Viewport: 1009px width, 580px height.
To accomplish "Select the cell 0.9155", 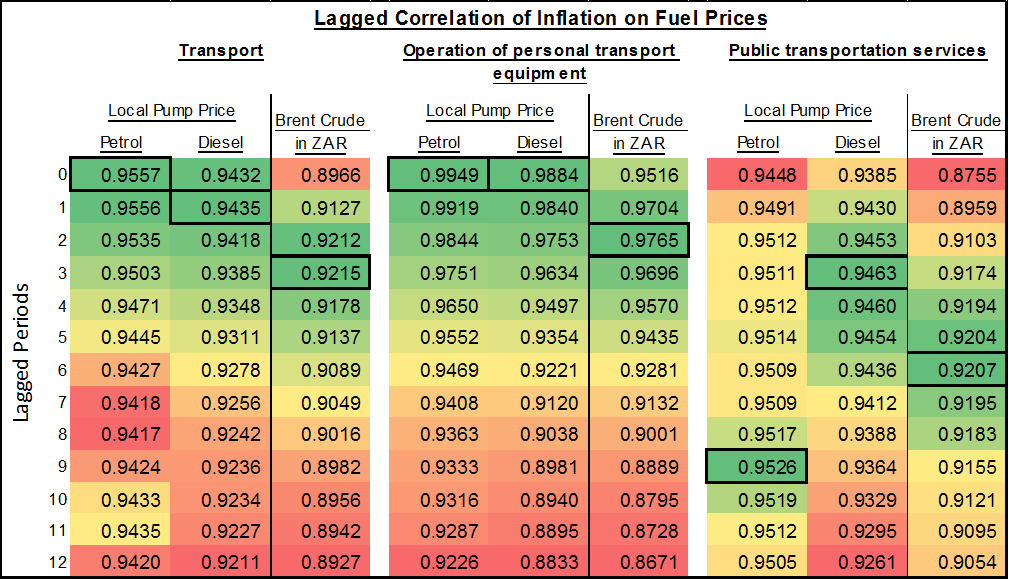I will 957,467.
